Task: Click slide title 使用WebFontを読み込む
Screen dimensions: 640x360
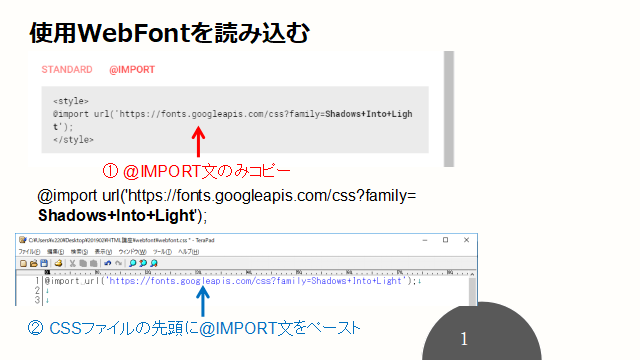Action: (x=169, y=33)
